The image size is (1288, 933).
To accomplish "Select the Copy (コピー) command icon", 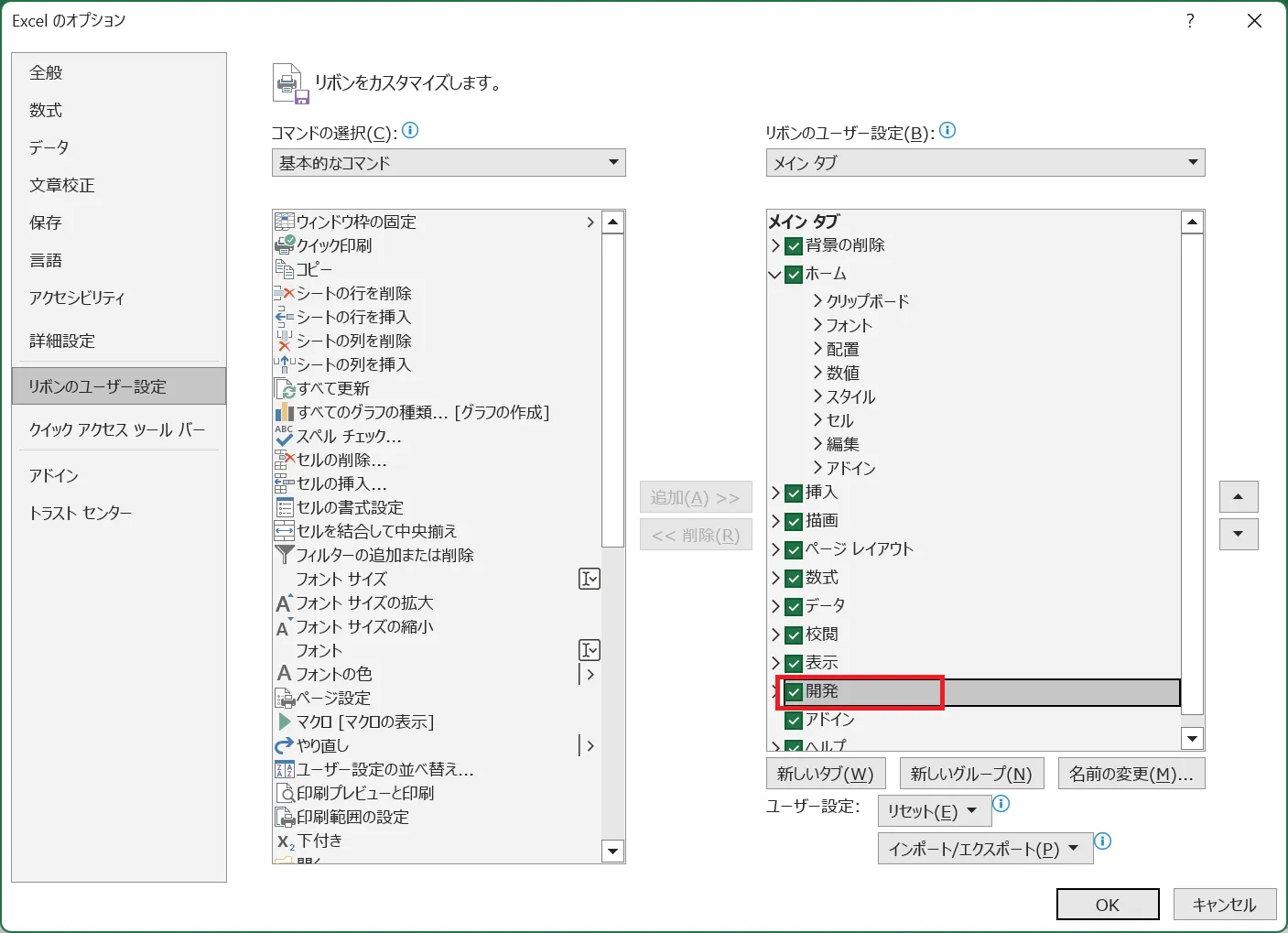I will [284, 269].
